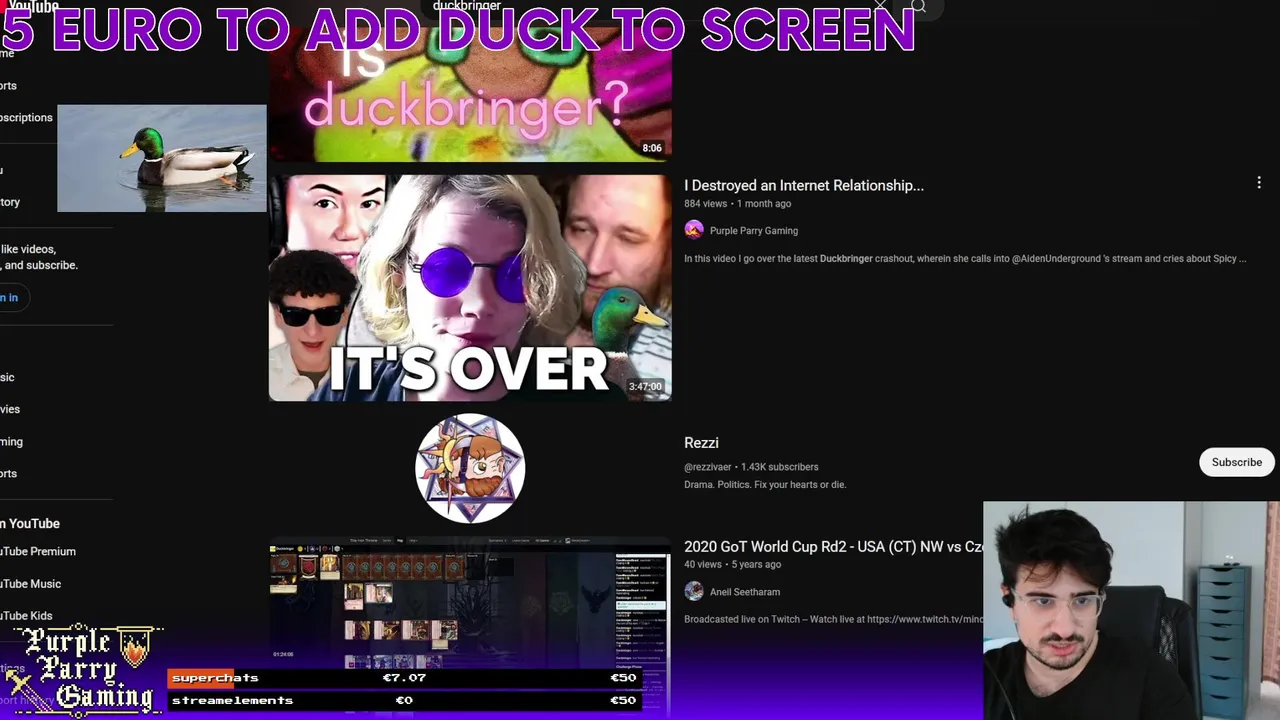This screenshot has height=720, width=1280.
Task: Open the Purple Parry Gaming channel name link
Action: click(754, 231)
